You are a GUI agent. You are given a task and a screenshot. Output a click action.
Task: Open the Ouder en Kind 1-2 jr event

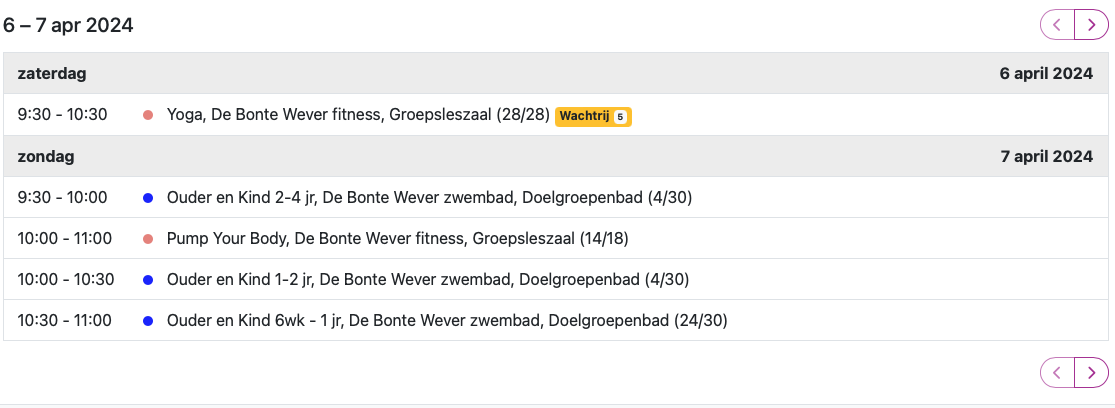[428, 280]
